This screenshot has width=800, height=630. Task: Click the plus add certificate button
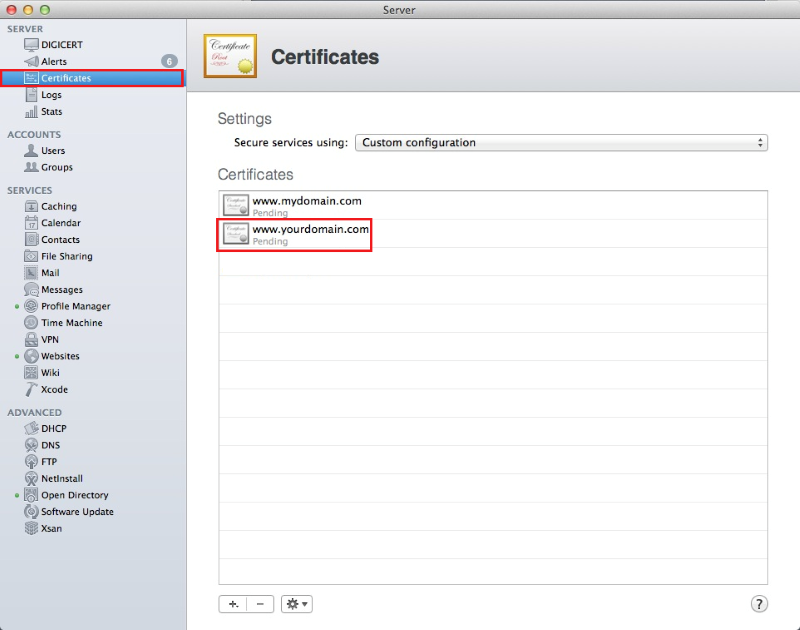(x=233, y=604)
